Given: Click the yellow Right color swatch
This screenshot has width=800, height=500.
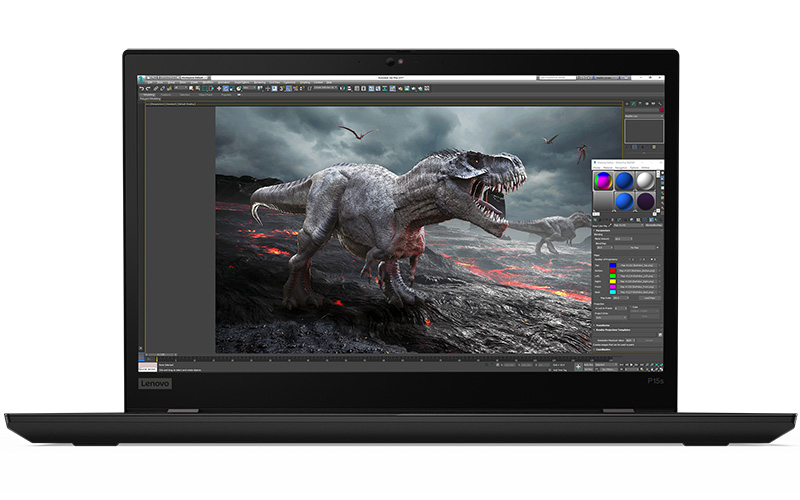Looking at the screenshot, I should [613, 282].
